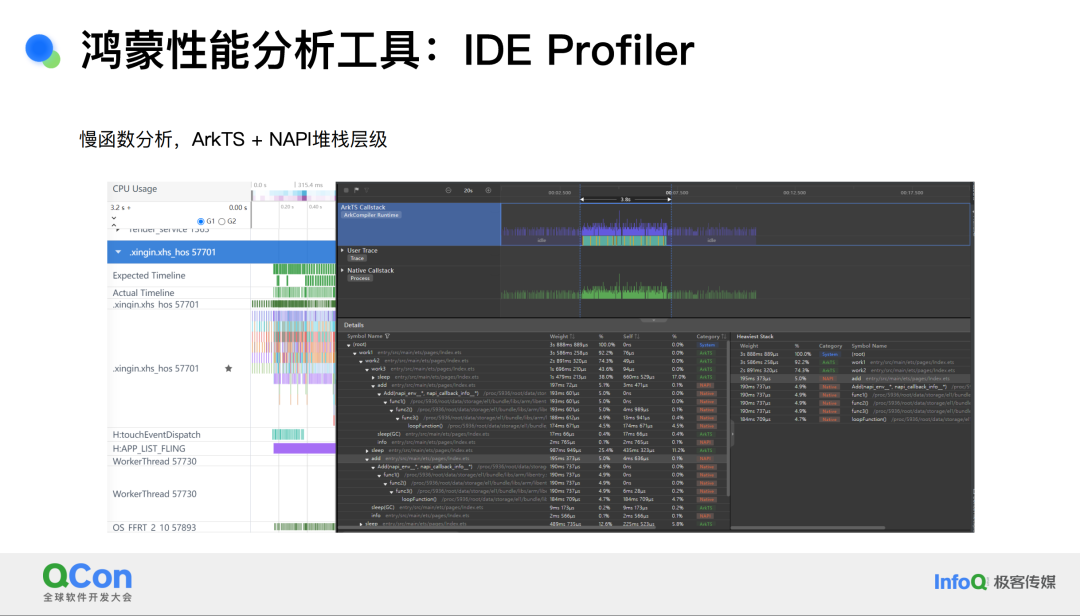Select the loopFunction() row in Heaviest Stack
The image size is (1080, 616).
(852, 419)
